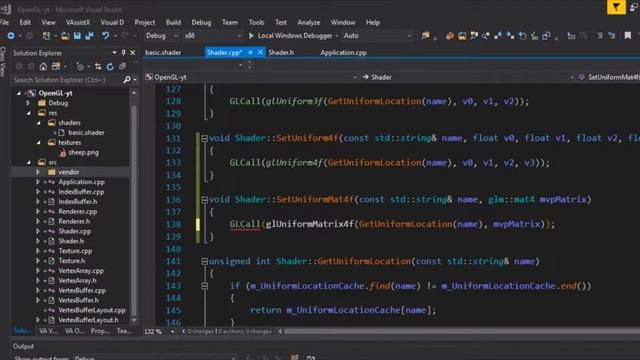Collapse the if block at line 143
640x360 pixels.
click(204, 286)
